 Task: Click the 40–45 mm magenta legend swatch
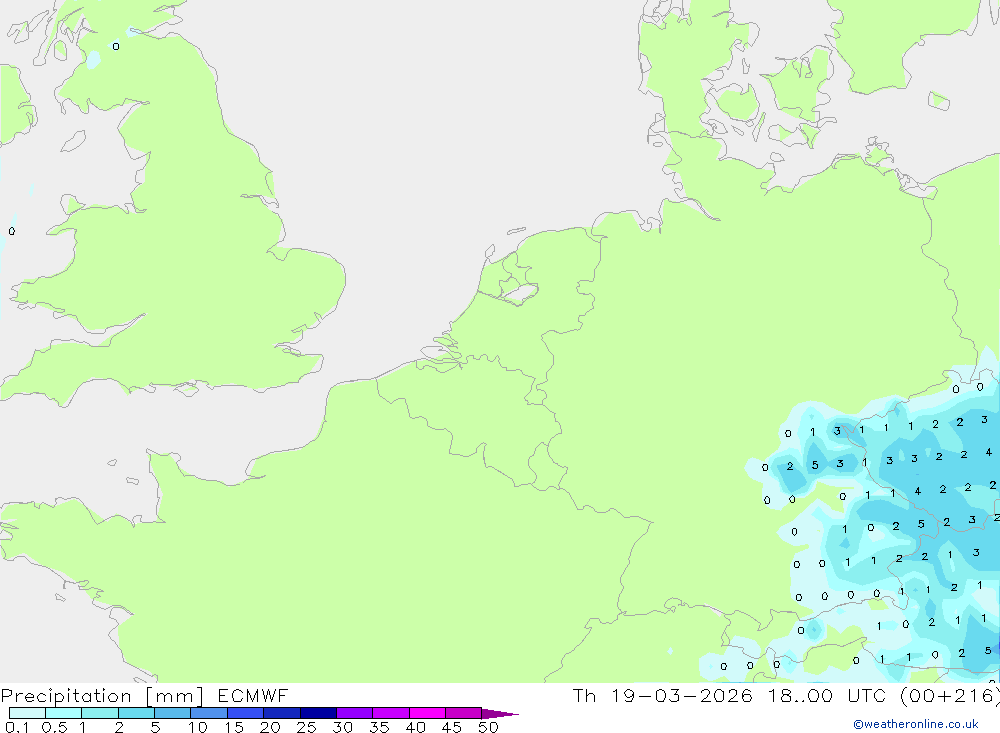click(427, 713)
